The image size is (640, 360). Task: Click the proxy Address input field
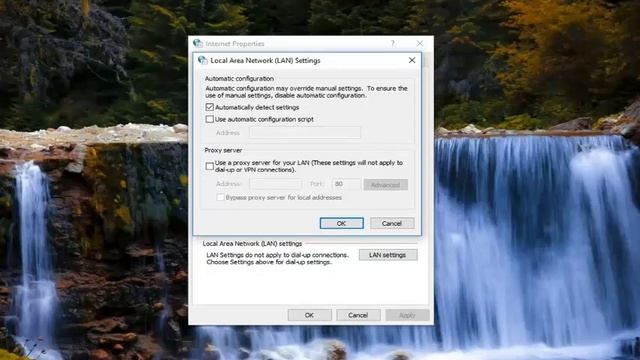click(x=276, y=184)
